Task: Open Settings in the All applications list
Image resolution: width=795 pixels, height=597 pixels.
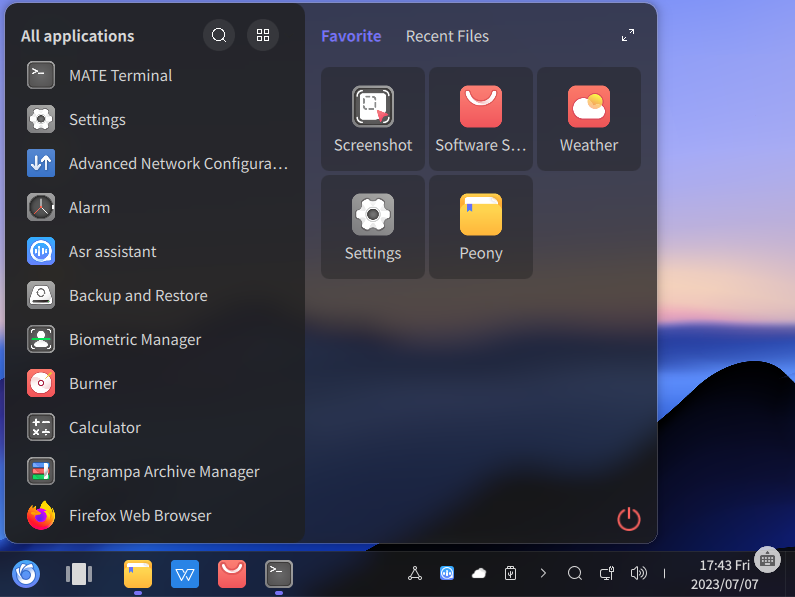Action: coord(154,120)
